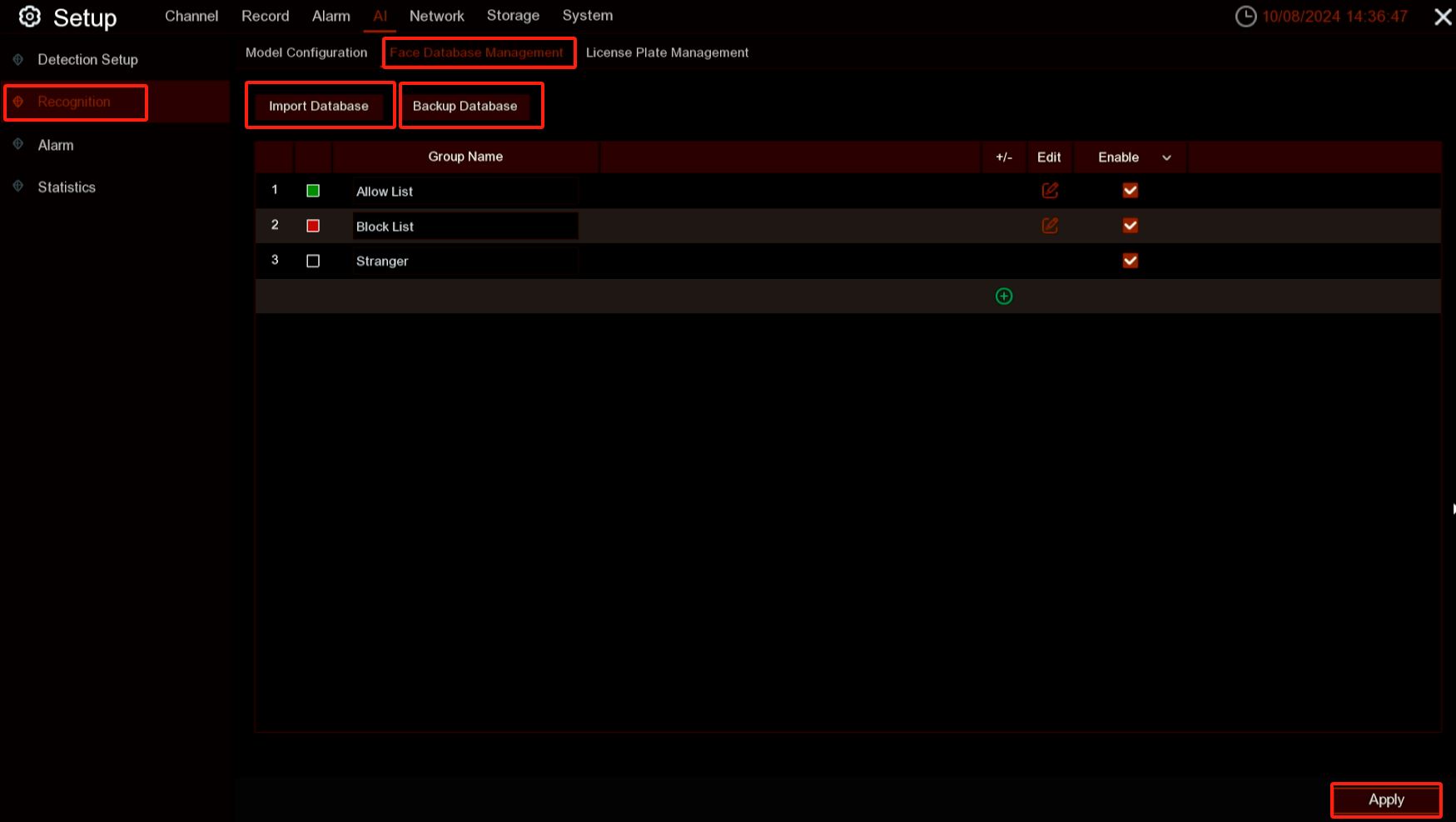Add a new group with green plus
1456x822 pixels.
pyautogui.click(x=1004, y=296)
